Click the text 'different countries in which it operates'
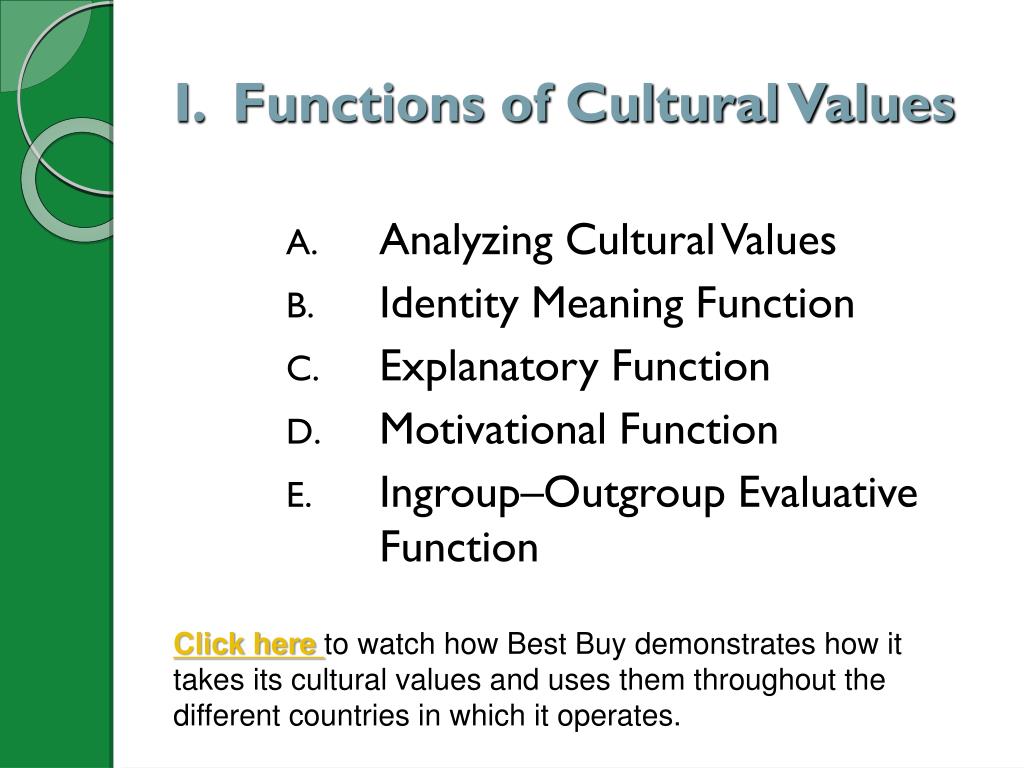Image resolution: width=1024 pixels, height=768 pixels. point(426,716)
